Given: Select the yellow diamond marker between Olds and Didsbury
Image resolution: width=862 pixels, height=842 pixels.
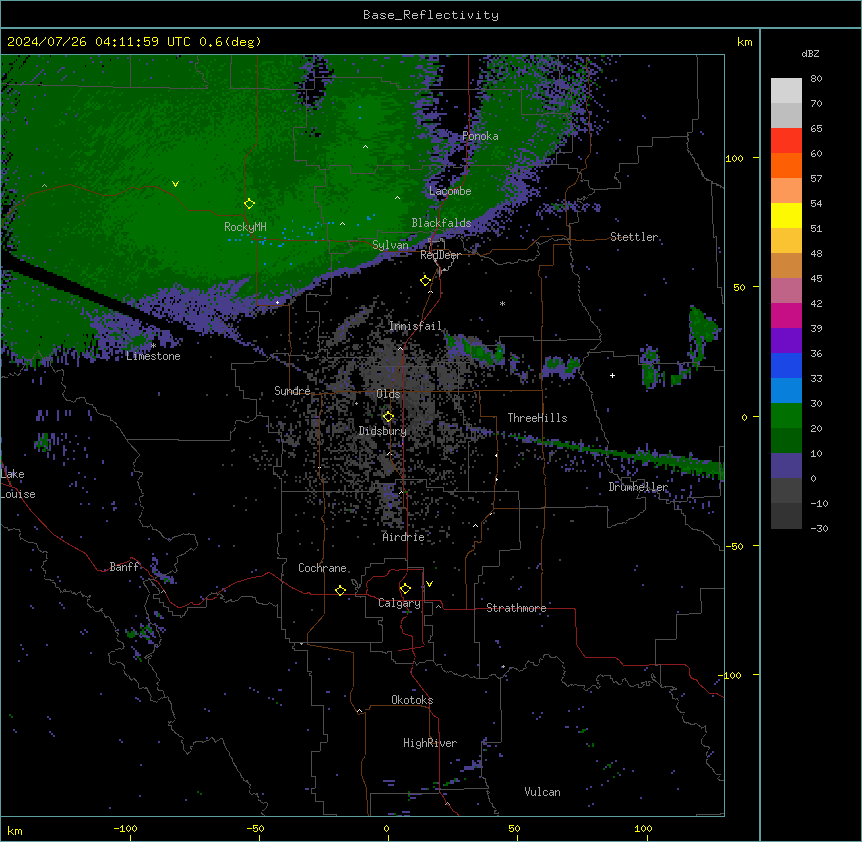Looking at the screenshot, I should [388, 417].
